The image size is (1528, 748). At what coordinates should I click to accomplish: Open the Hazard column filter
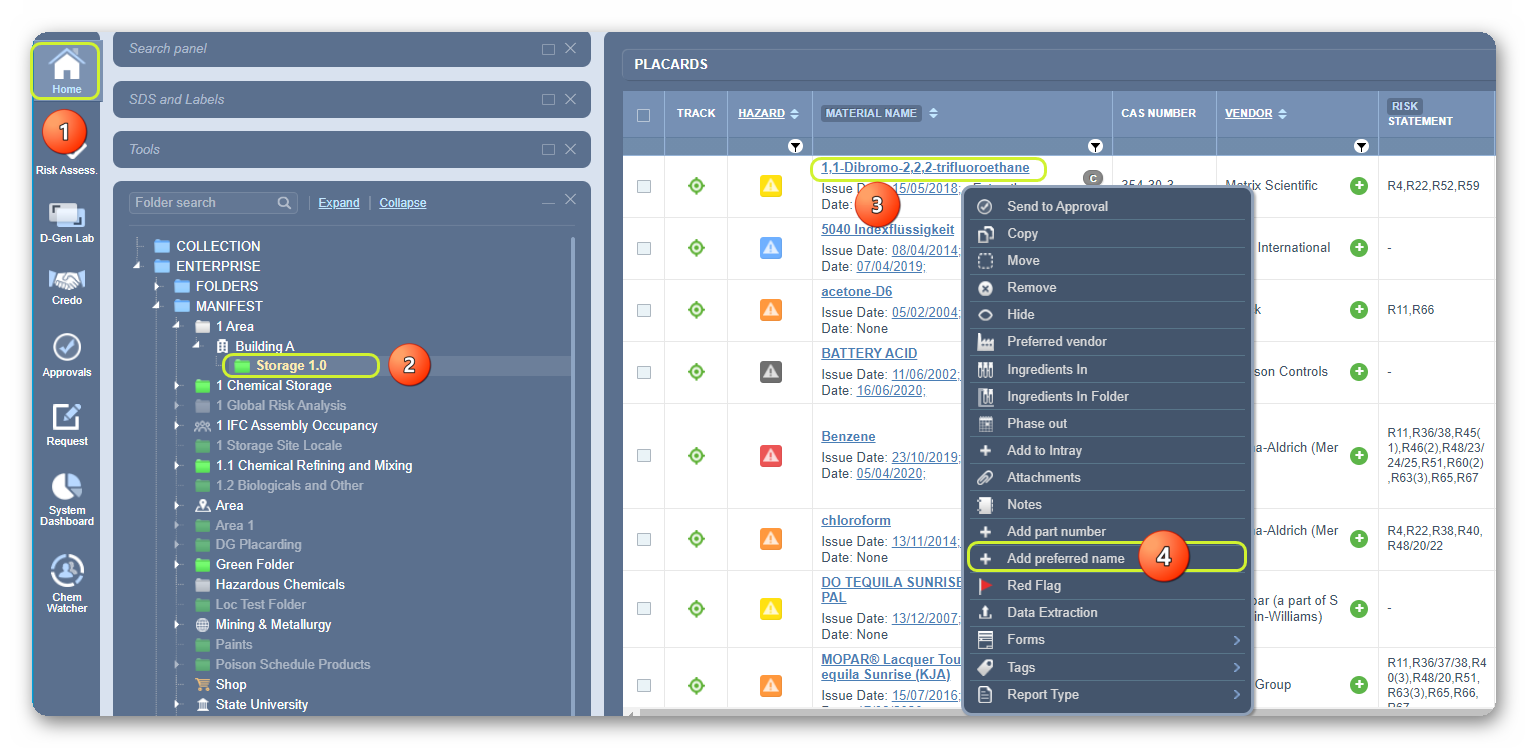point(796,147)
